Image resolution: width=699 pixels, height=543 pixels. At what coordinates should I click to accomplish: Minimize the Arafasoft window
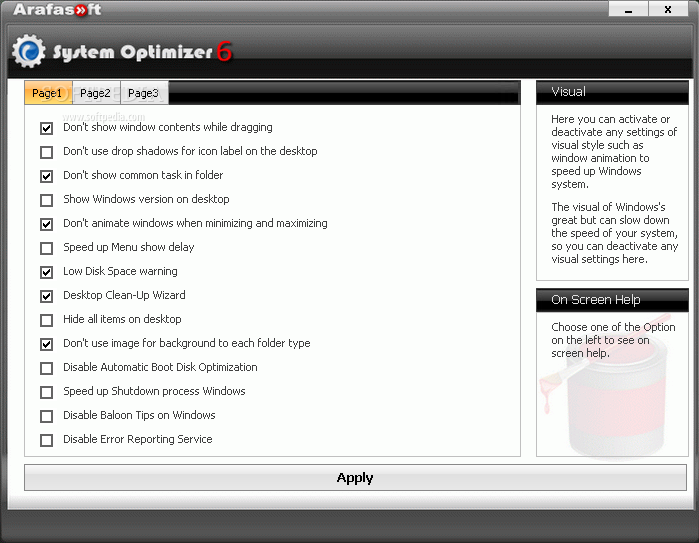point(629,9)
